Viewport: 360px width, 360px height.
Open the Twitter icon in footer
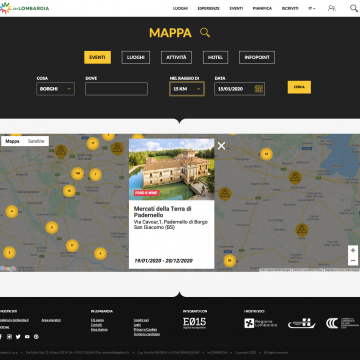[18, 337]
